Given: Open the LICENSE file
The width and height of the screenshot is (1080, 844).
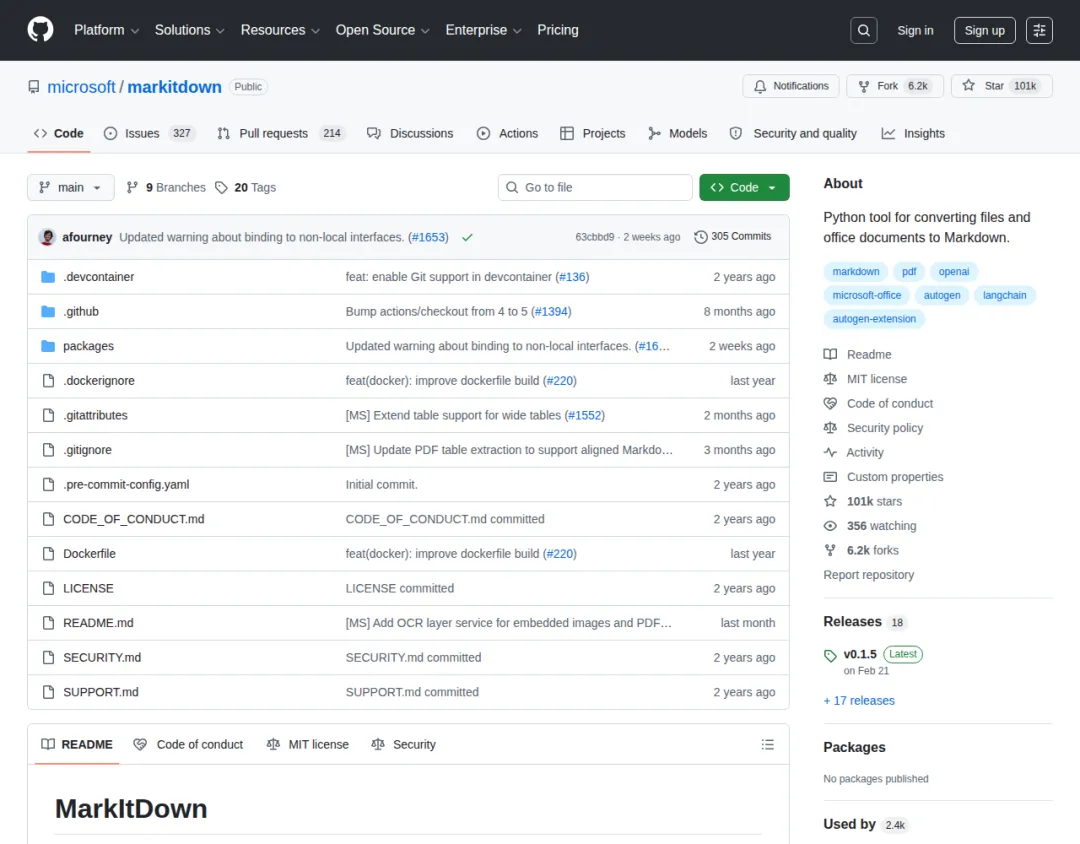Looking at the screenshot, I should tap(88, 588).
